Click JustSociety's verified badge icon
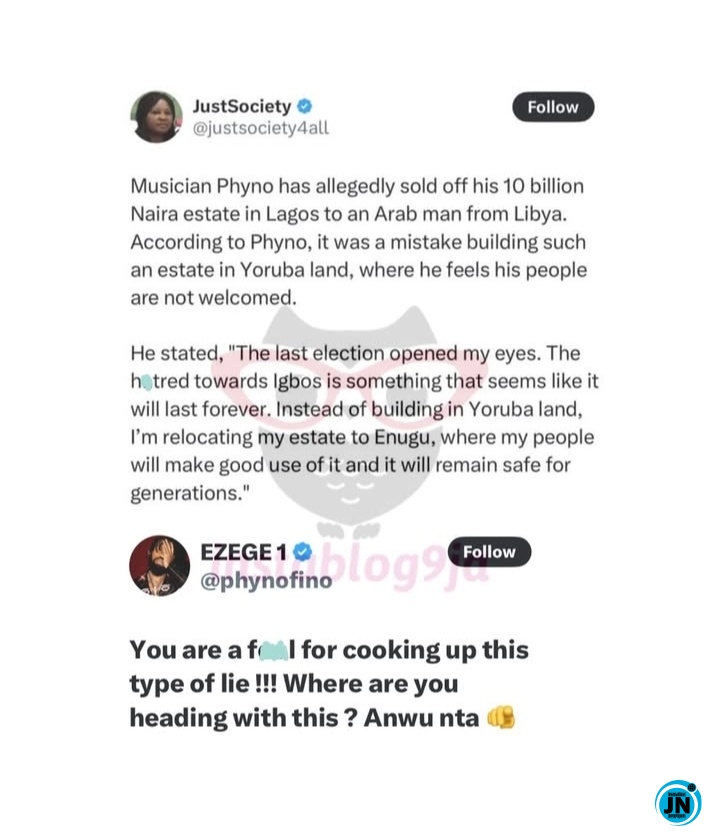Viewport: 713px width, 838px height. tap(304, 106)
